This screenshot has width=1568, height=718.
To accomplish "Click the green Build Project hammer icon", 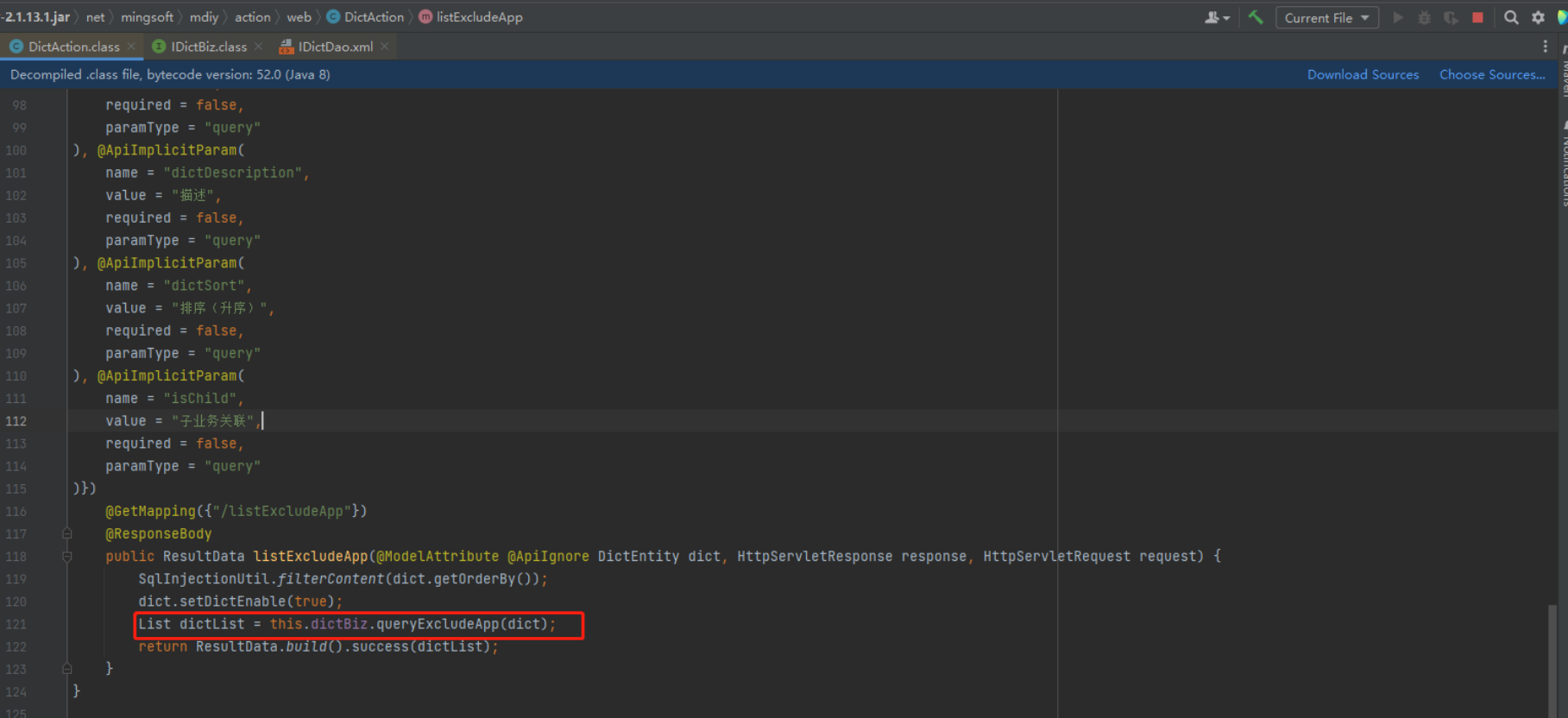I will point(1256,17).
